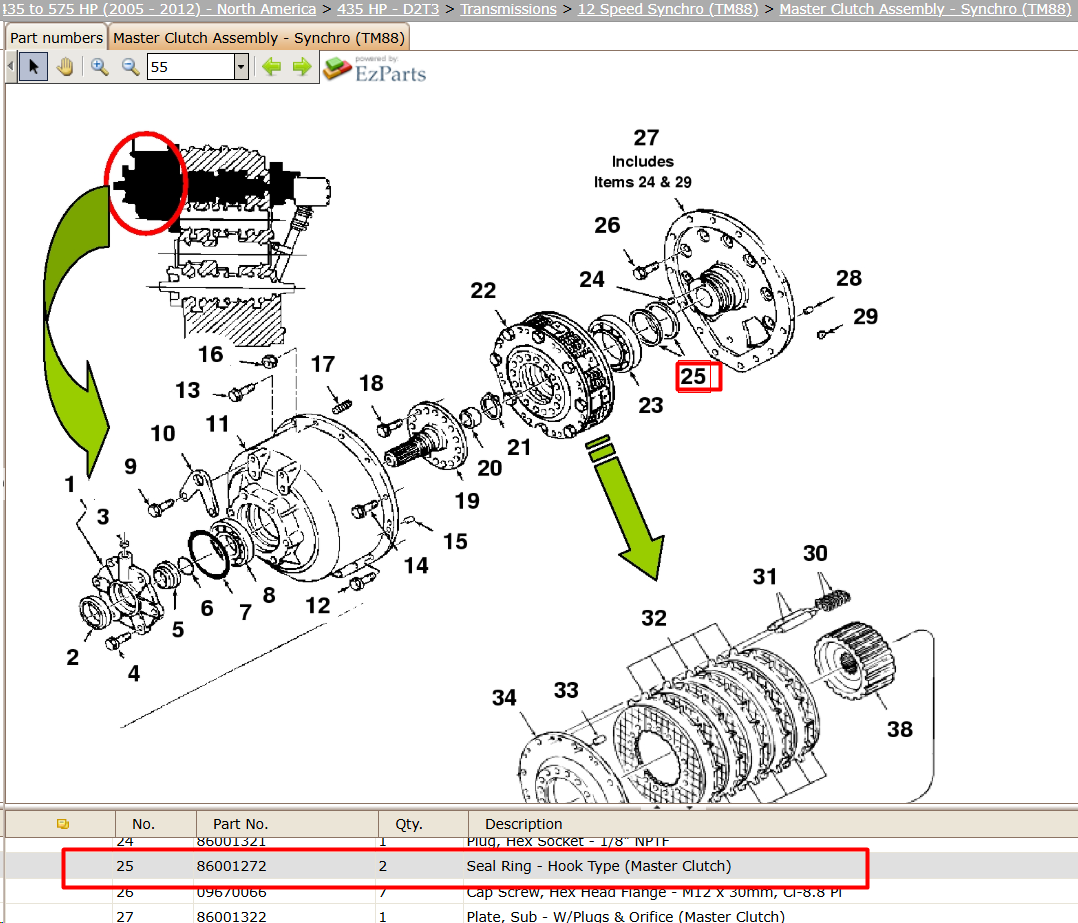The image size is (1078, 923).
Task: Click the zoom value field showing 55
Action: coord(191,67)
